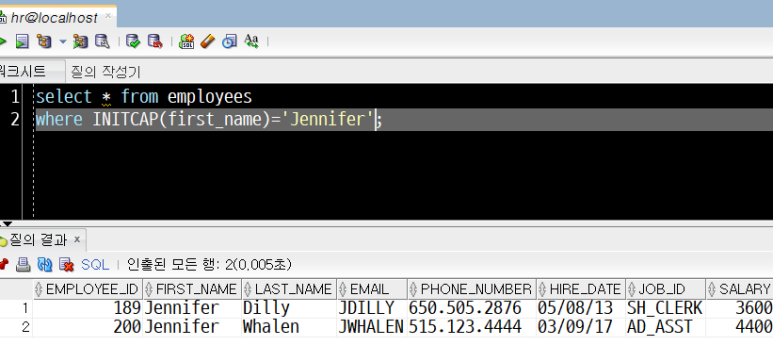Sort by the FIRST_NAME column header
Image resolution: width=773 pixels, height=362 pixels.
[x=192, y=289]
